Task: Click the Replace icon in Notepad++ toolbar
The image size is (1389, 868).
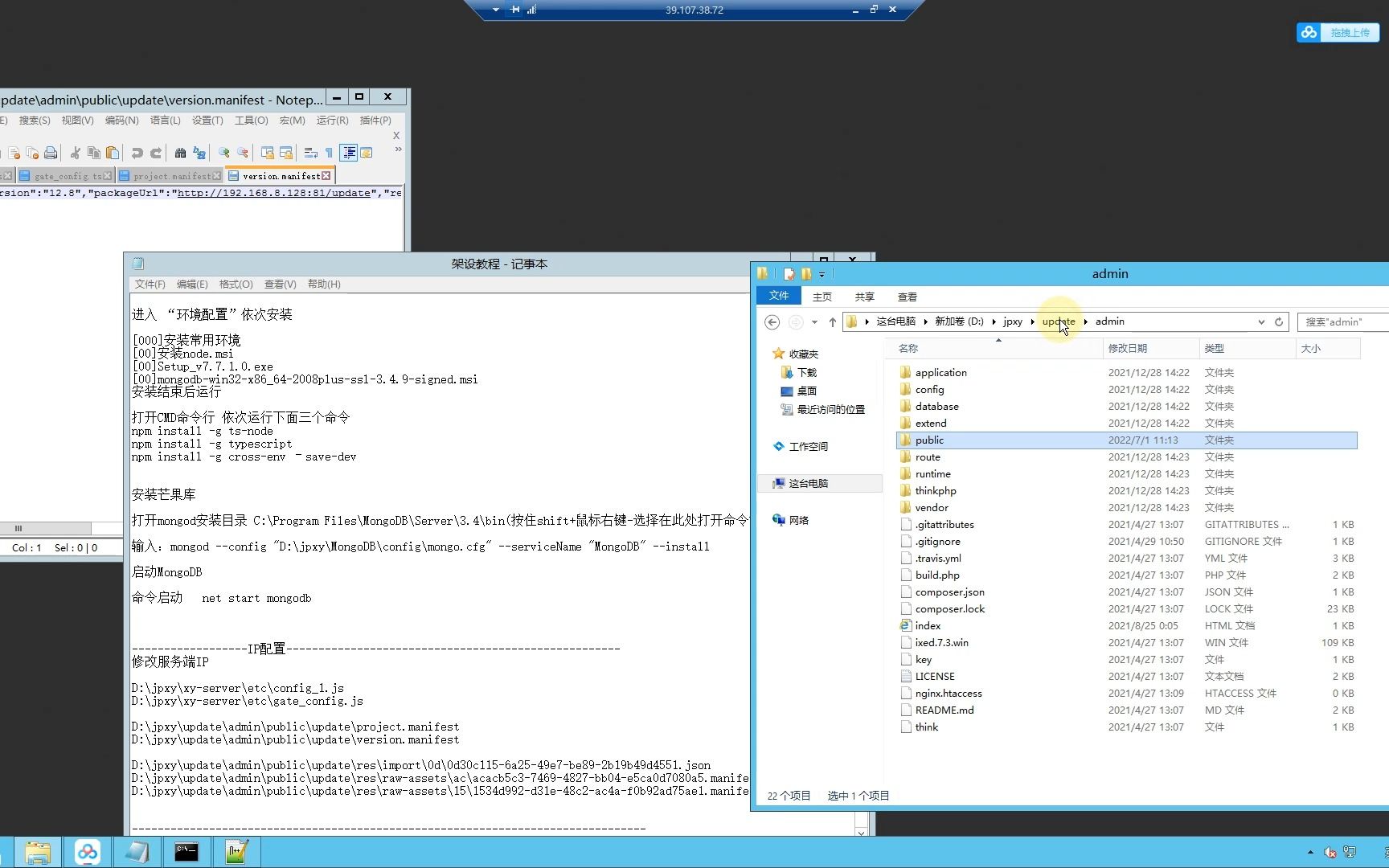Action: (199, 153)
